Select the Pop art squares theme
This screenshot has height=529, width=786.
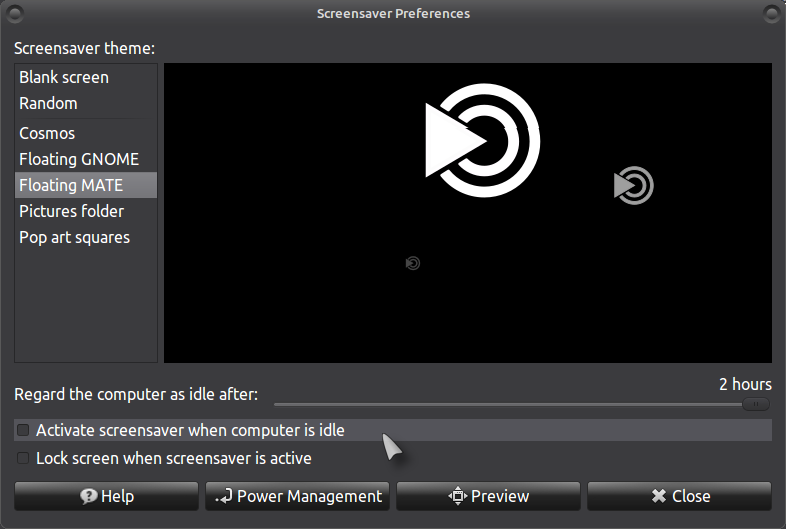click(x=86, y=237)
